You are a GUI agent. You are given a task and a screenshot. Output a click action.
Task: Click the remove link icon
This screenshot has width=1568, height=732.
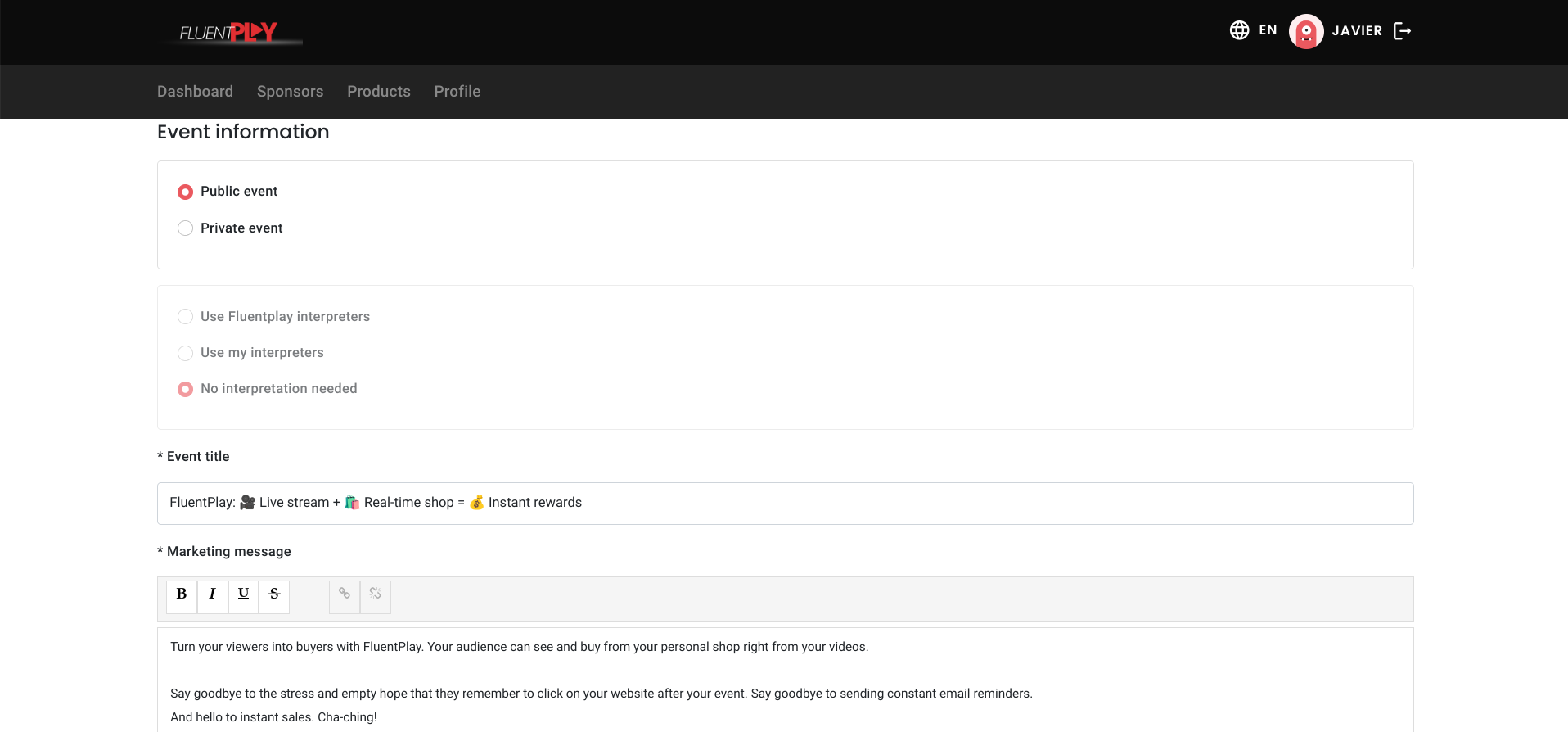pos(376,597)
